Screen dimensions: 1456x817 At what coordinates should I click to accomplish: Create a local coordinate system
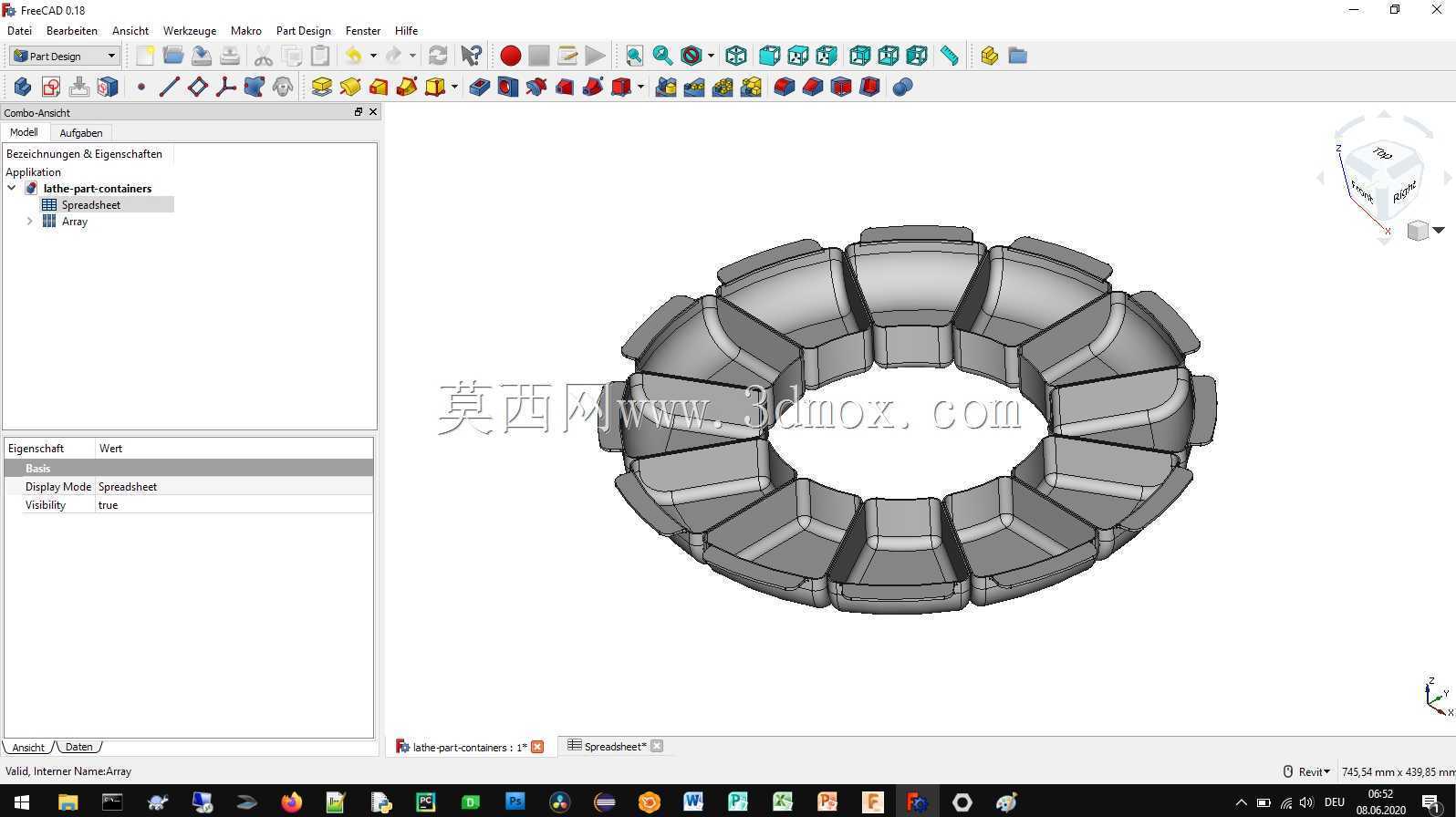click(x=225, y=87)
